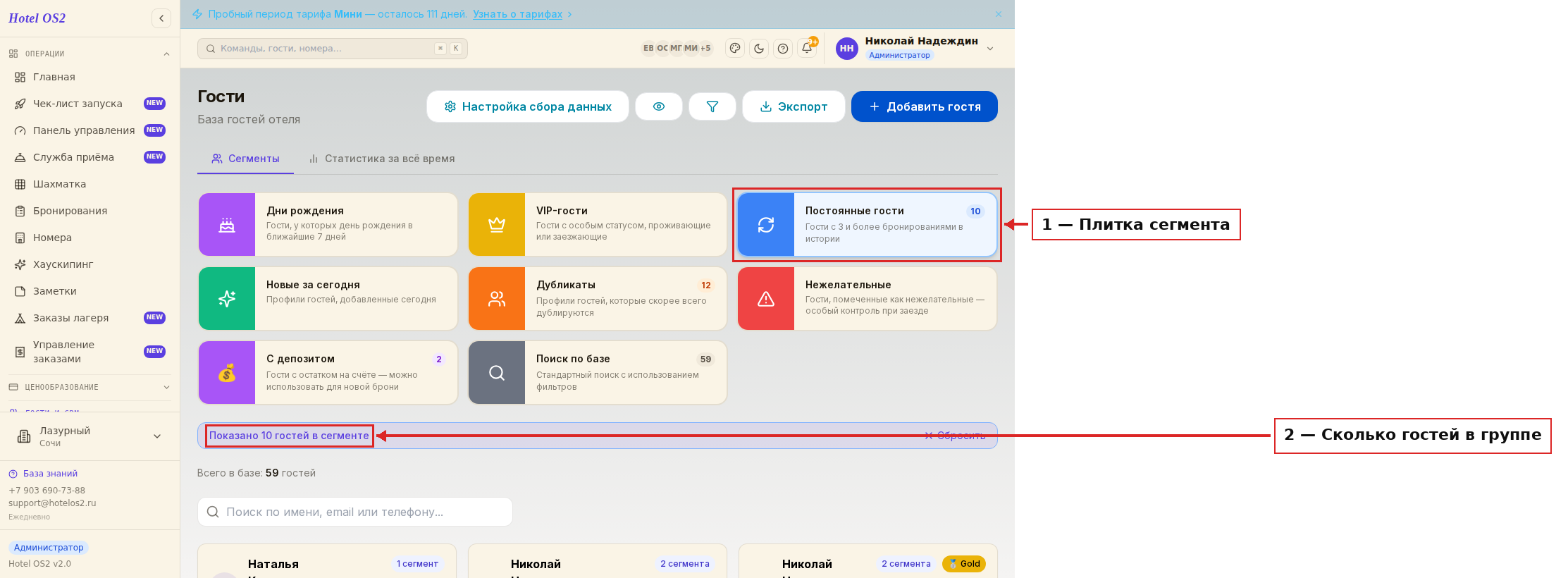Switch to the Сегменты tab
The width and height of the screenshot is (1568, 578).
(x=245, y=159)
